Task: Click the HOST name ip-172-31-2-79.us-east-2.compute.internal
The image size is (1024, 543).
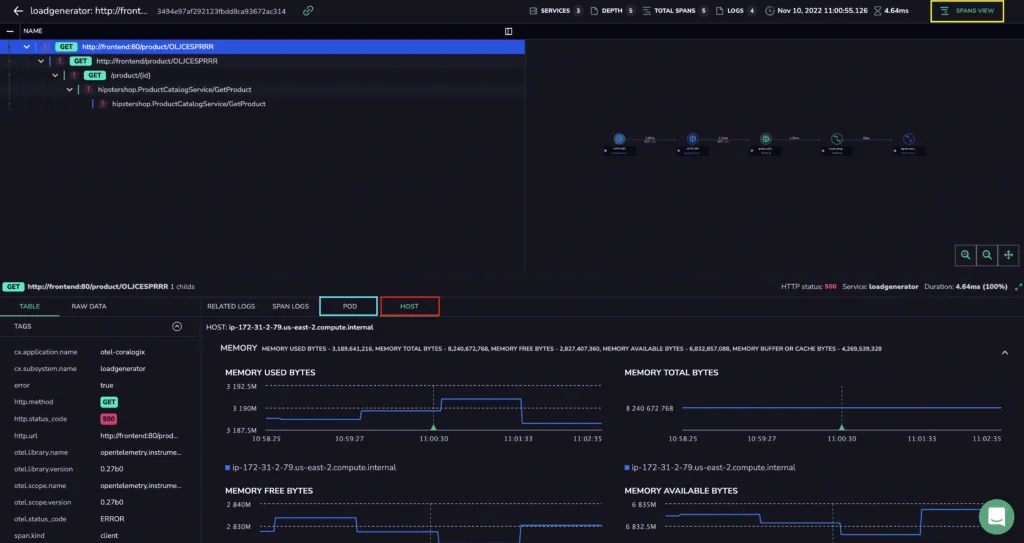Action: (301, 327)
